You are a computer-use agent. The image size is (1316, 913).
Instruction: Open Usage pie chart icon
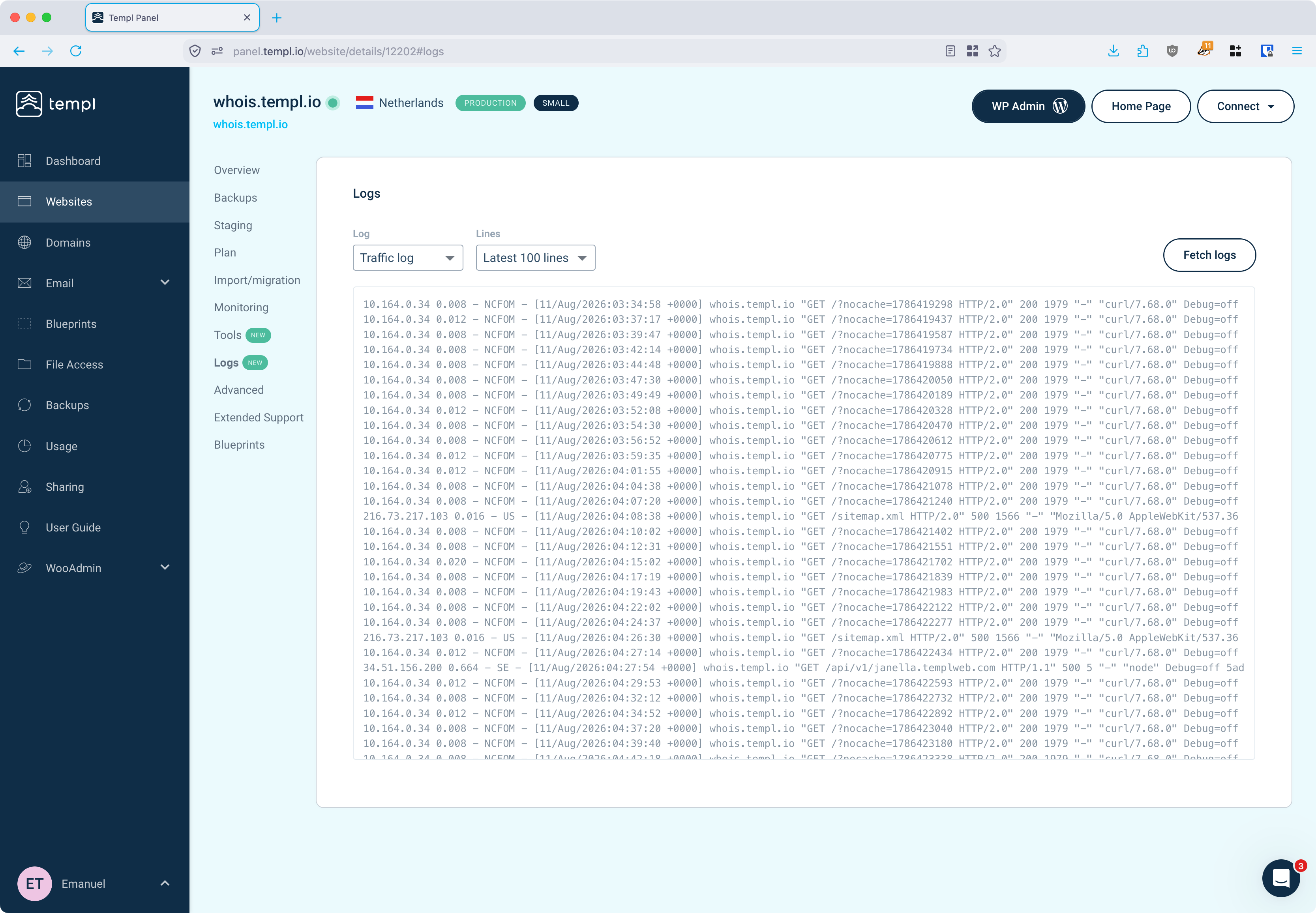coord(24,445)
